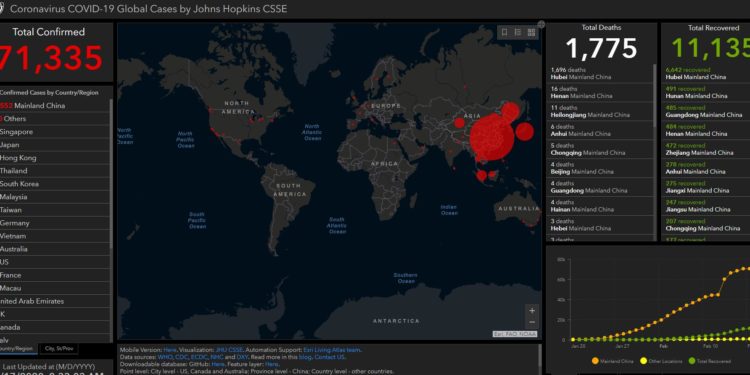750x375 pixels.
Task: Open the map legend list icon
Action: coord(518,32)
